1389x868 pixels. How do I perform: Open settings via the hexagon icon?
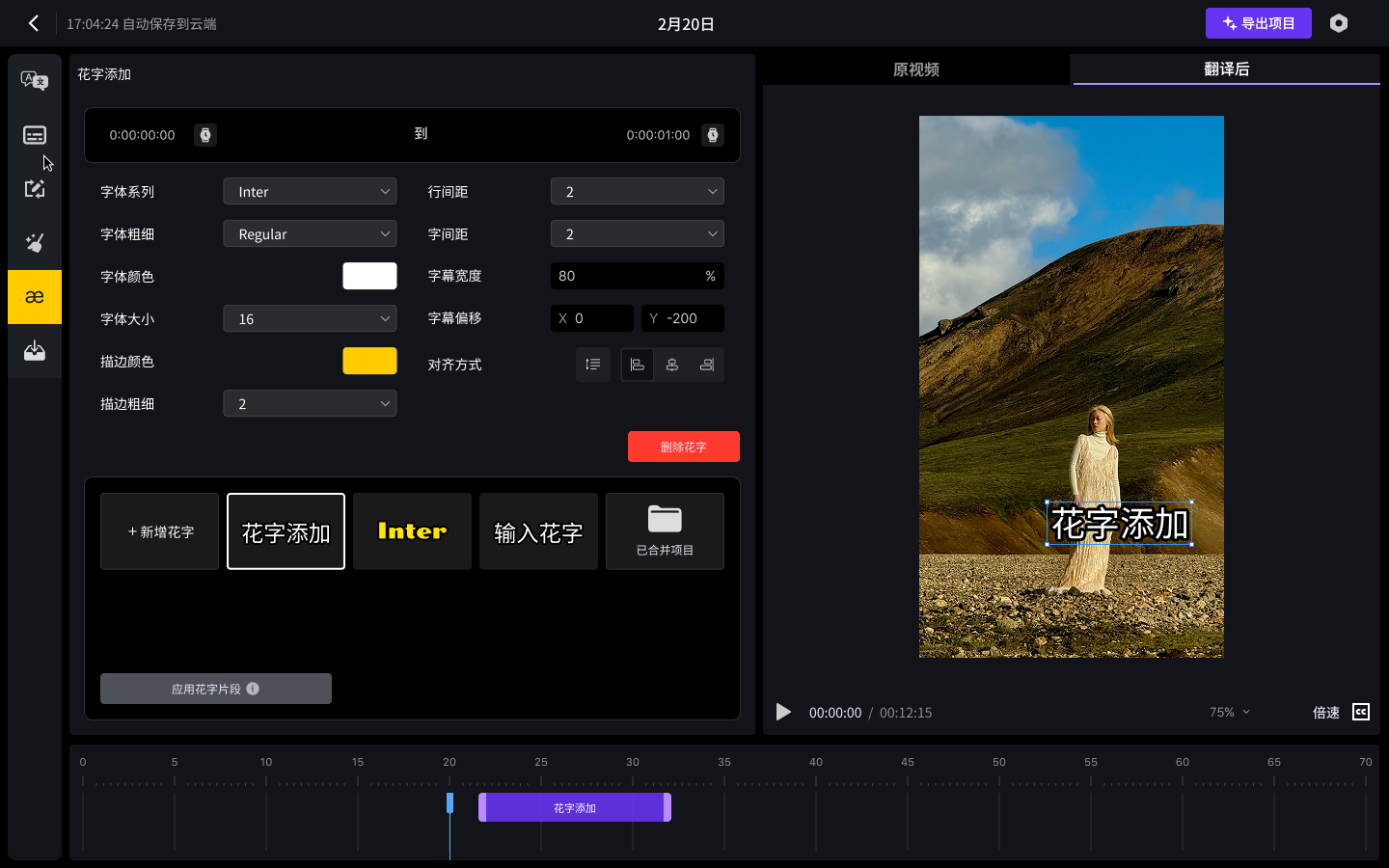pos(1338,23)
